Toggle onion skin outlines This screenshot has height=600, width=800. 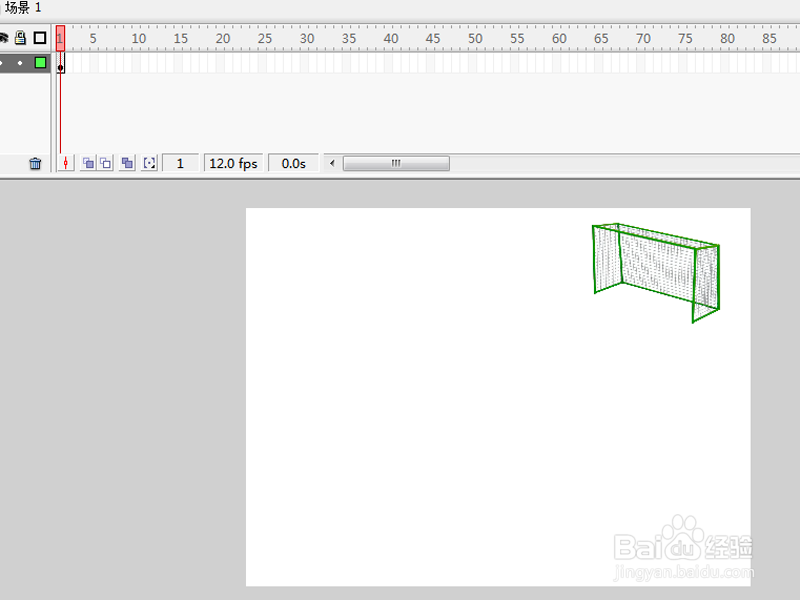(105, 163)
